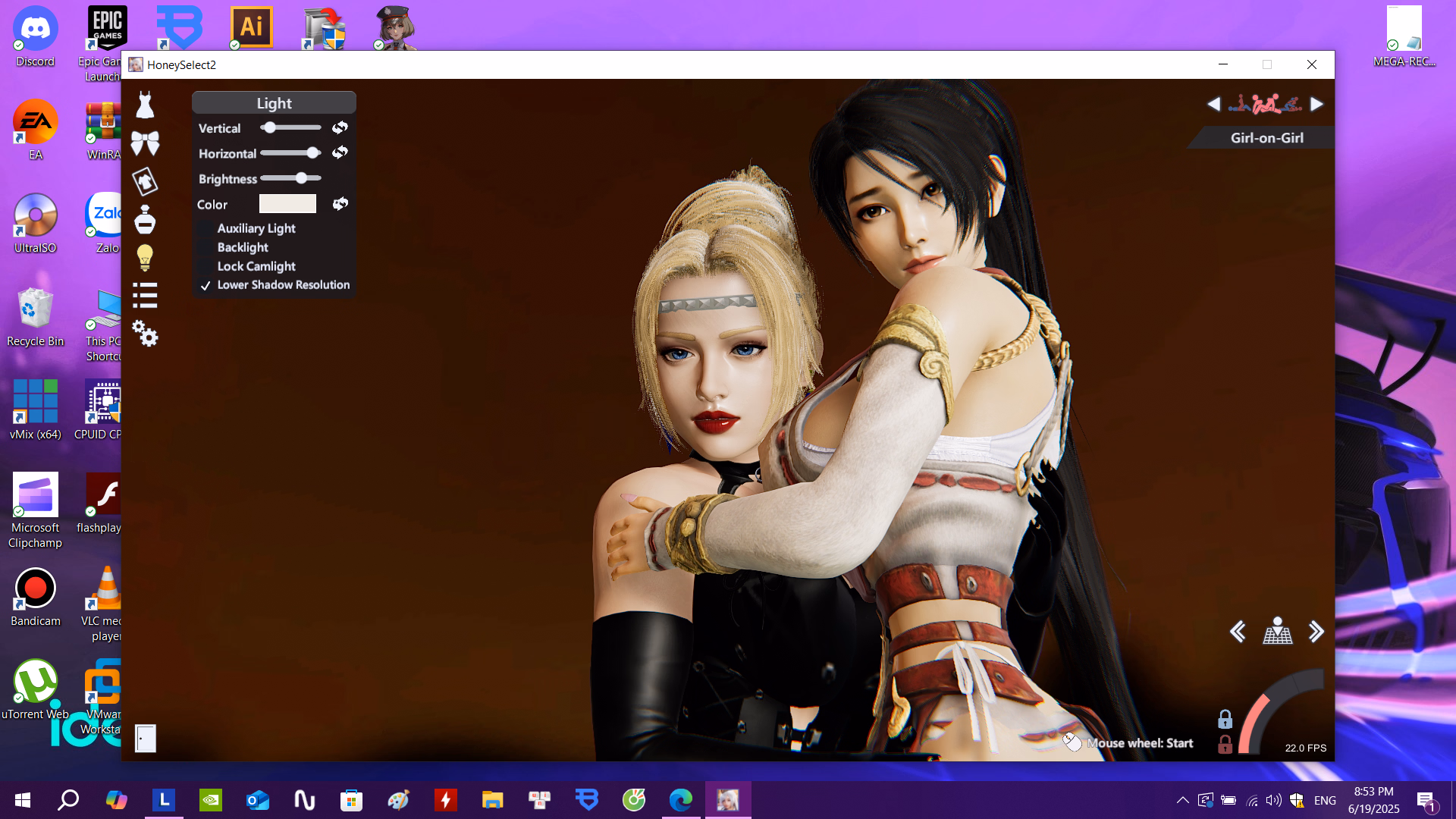Viewport: 1456px width, 819px height.
Task: Open Outlook from taskbar
Action: pyautogui.click(x=258, y=800)
